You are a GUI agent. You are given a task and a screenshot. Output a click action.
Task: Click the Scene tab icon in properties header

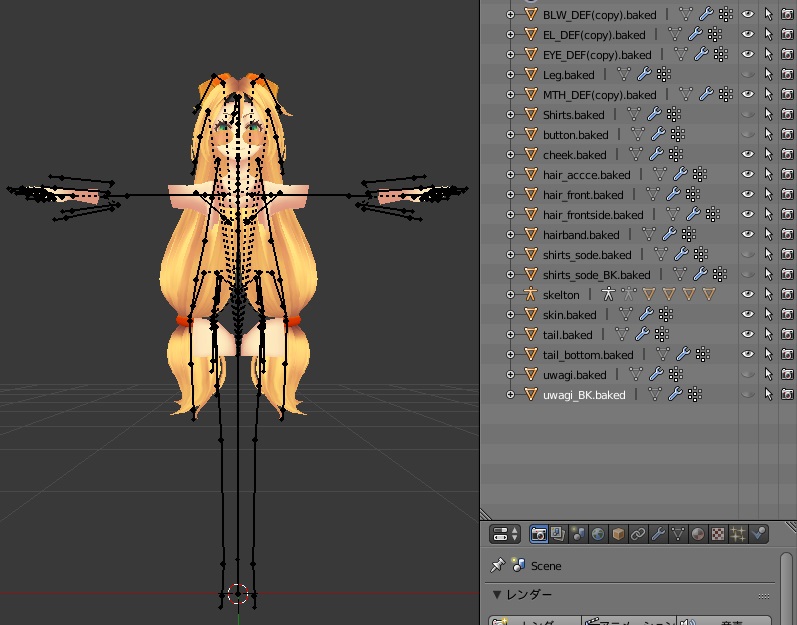[578, 534]
